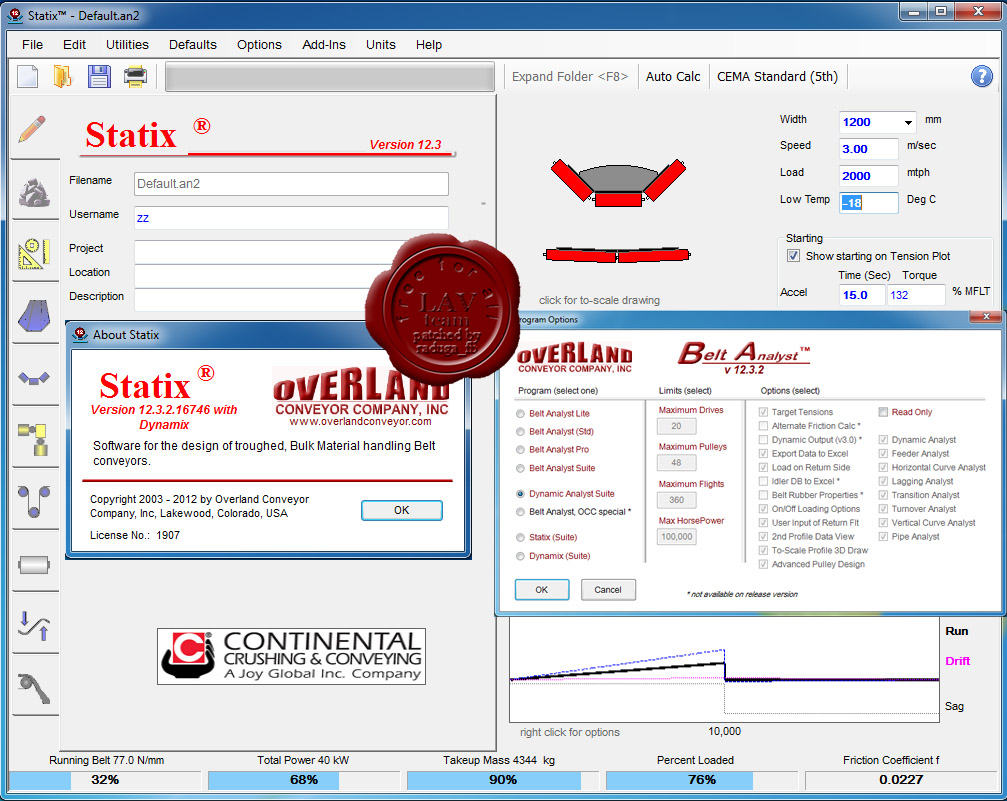Viewport: 1007px width, 801px height.
Task: Click the tension plot graph
Action: pos(724,670)
